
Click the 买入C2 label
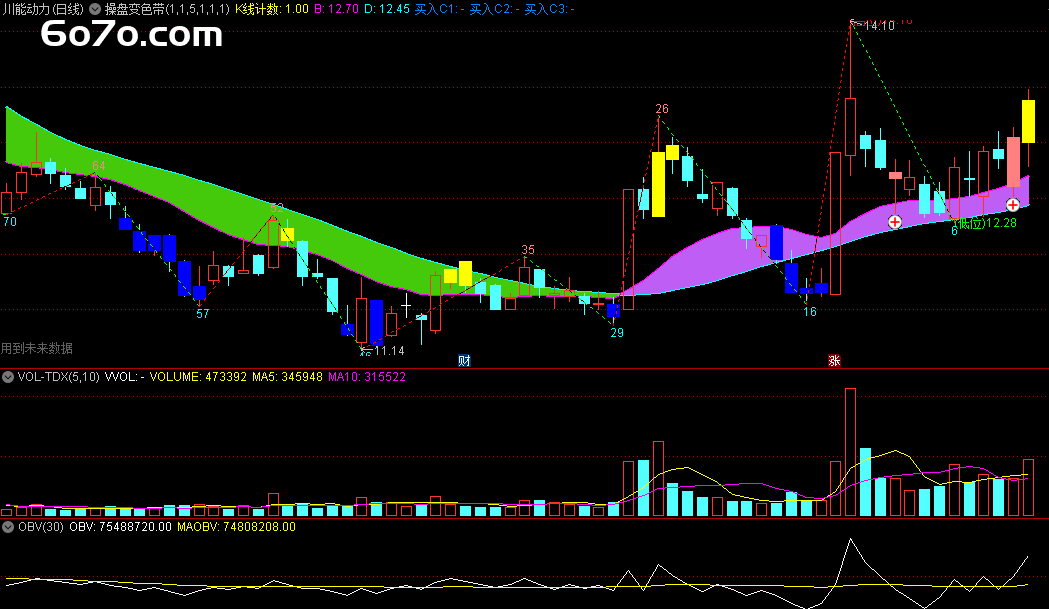click(494, 9)
